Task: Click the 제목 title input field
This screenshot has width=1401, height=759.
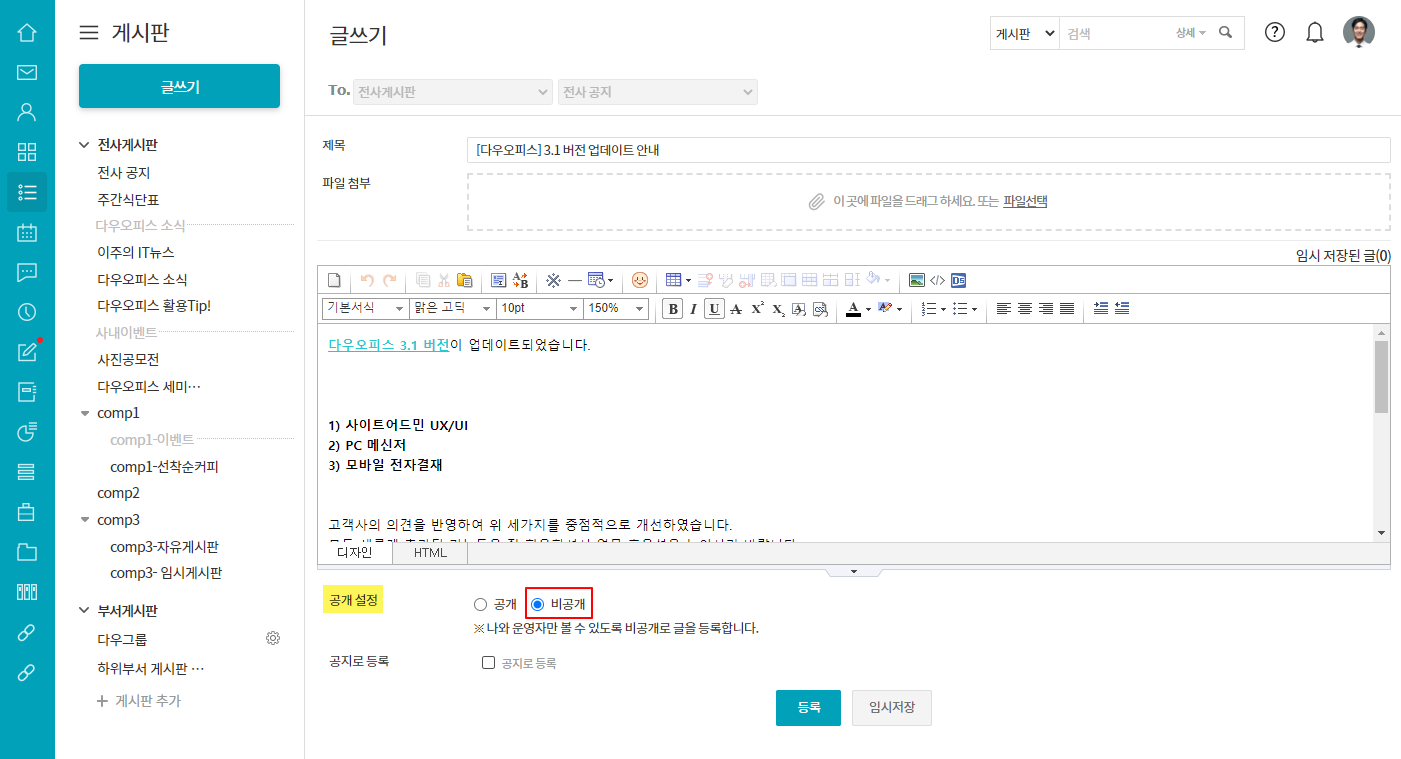Action: [928, 150]
